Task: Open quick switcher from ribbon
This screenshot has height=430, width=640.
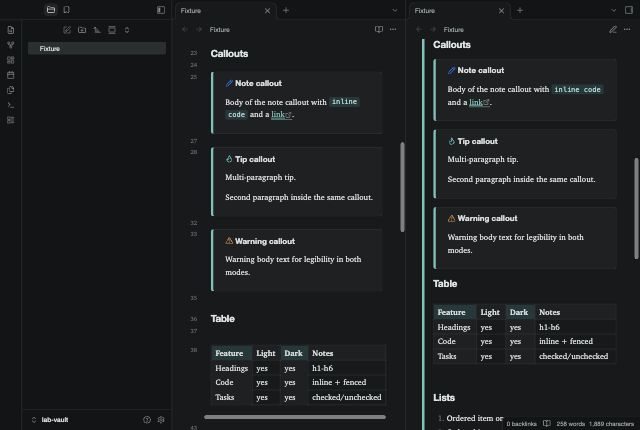Action: [x=11, y=30]
